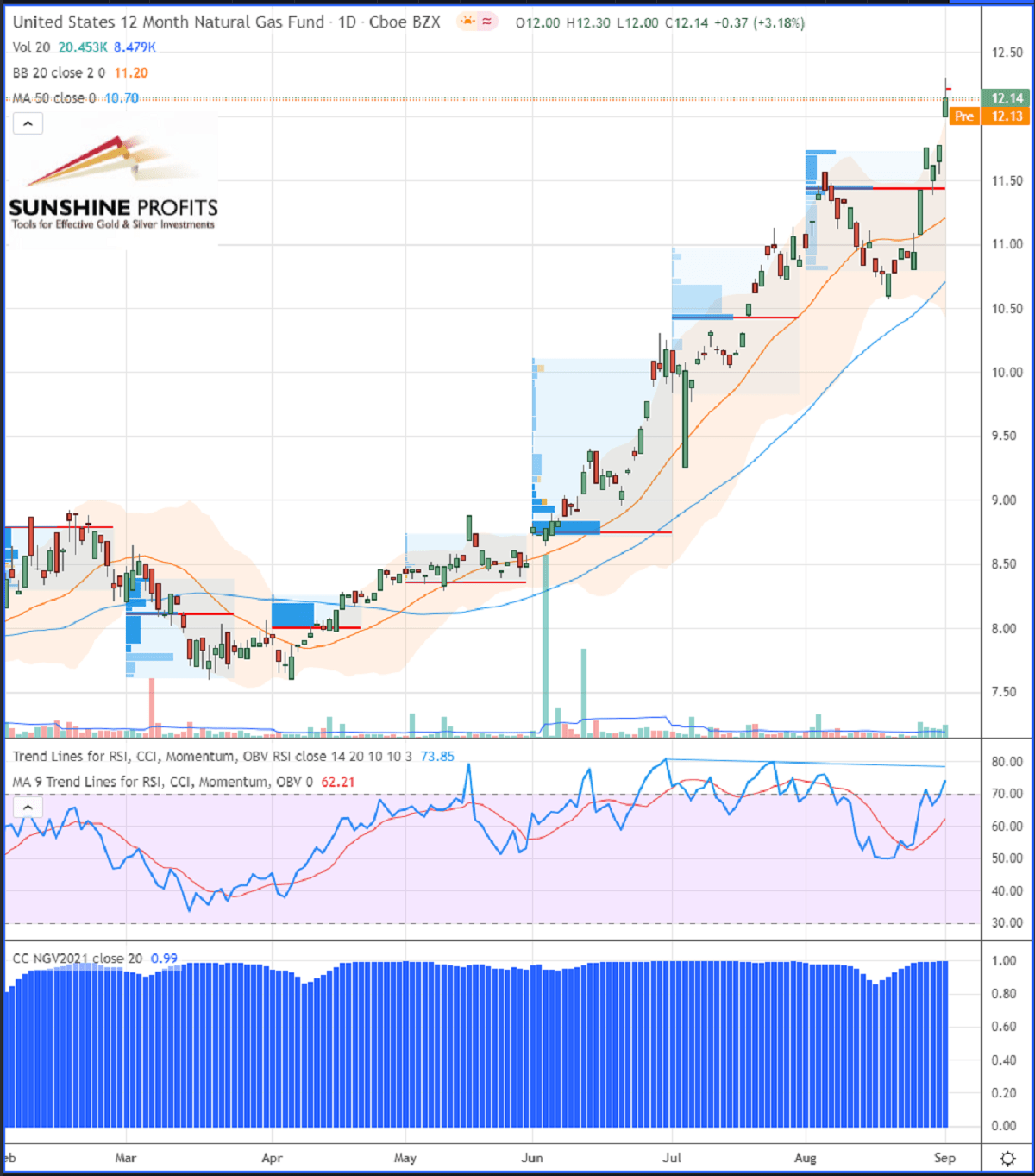Collapse the main chart indicator legend
1035x1176 pixels.
(28, 124)
